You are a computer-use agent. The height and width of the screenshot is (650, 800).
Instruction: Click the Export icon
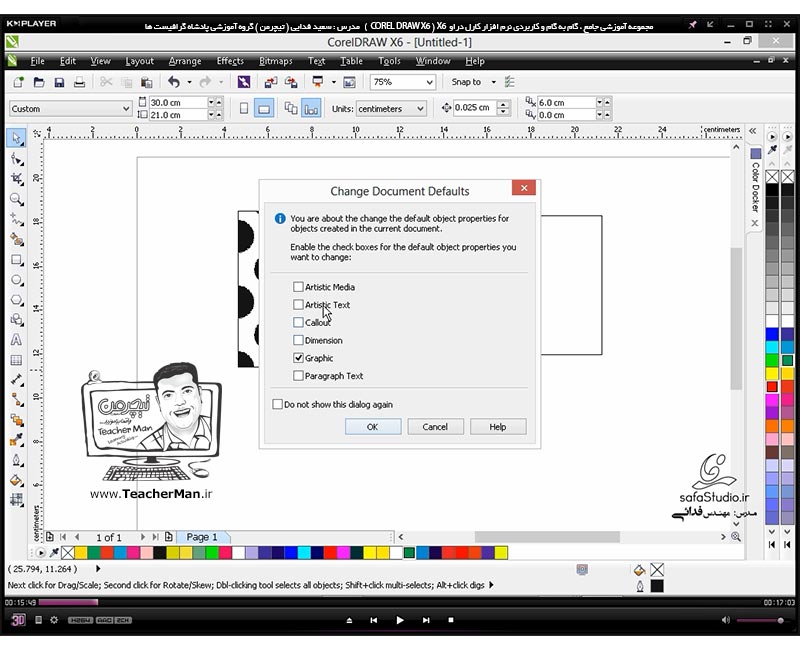tap(291, 82)
